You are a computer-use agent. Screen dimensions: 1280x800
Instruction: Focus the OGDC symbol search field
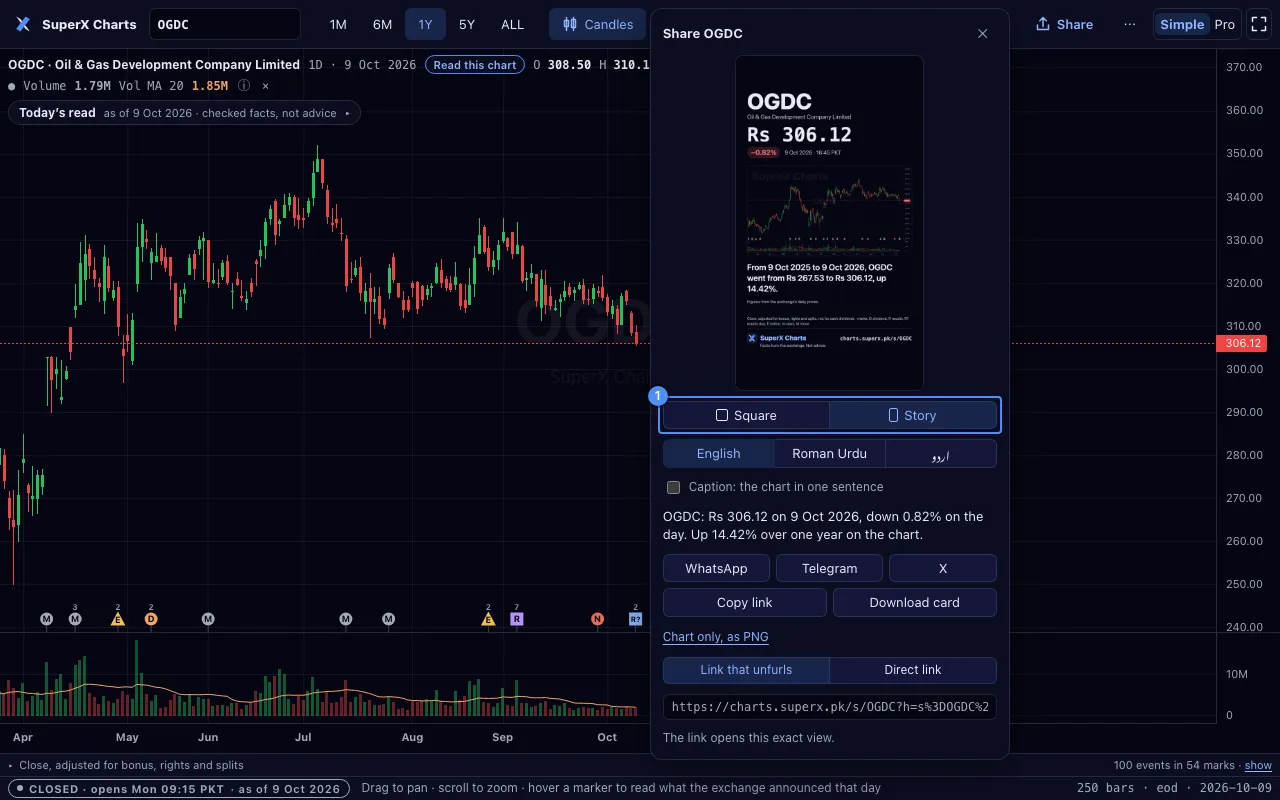pos(225,24)
